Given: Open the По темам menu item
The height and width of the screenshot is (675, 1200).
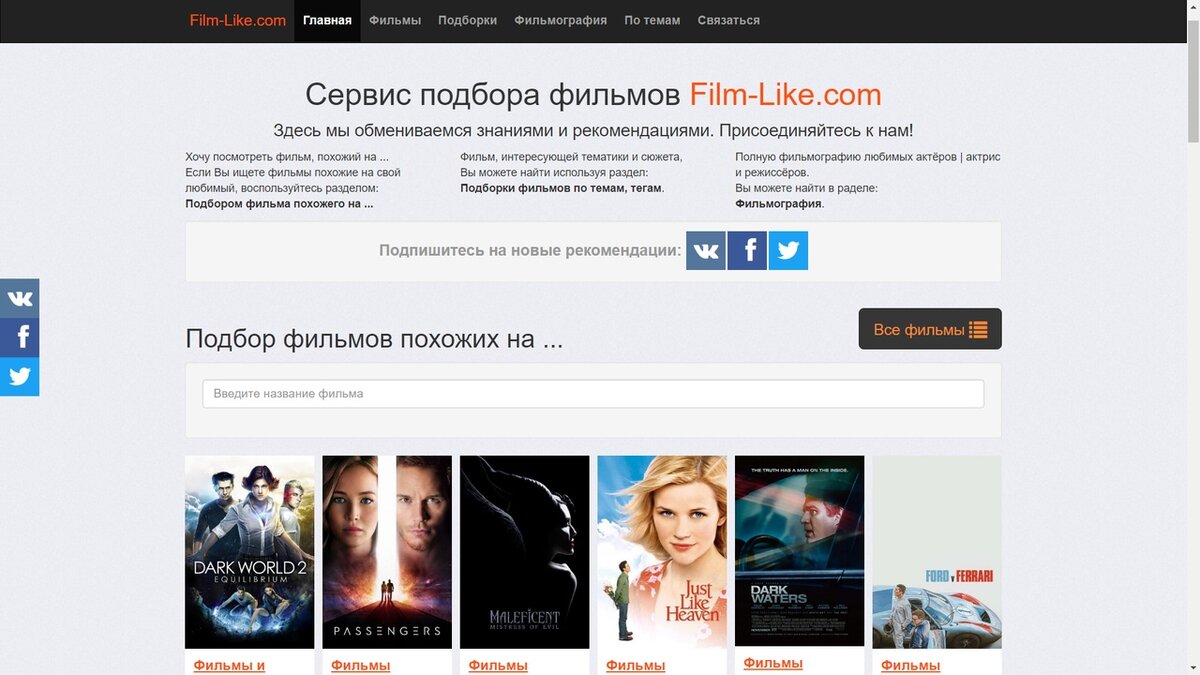Looking at the screenshot, I should (652, 20).
